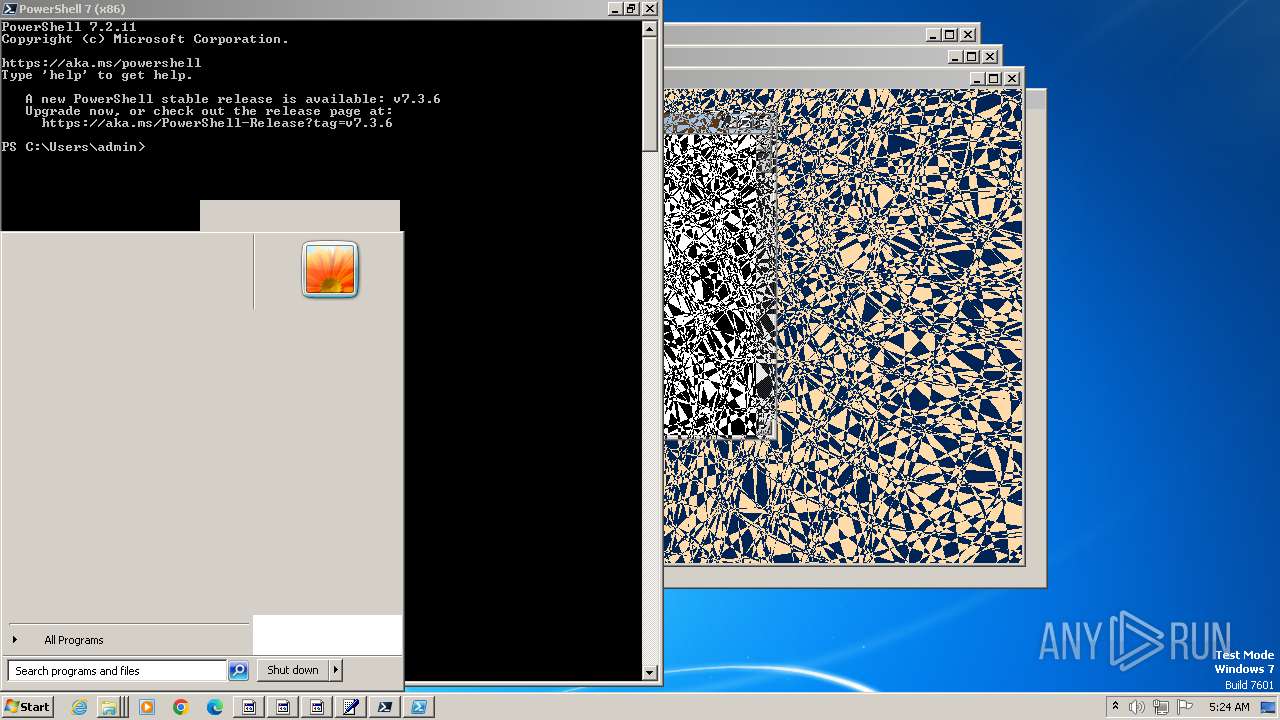Click the Show desktop button
Screen dimensions: 1280x720
pos(1268,707)
